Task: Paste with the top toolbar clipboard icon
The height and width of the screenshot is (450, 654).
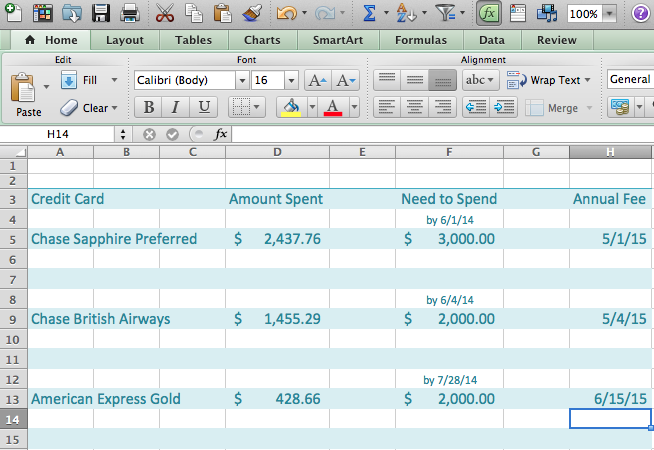Action: tap(222, 13)
